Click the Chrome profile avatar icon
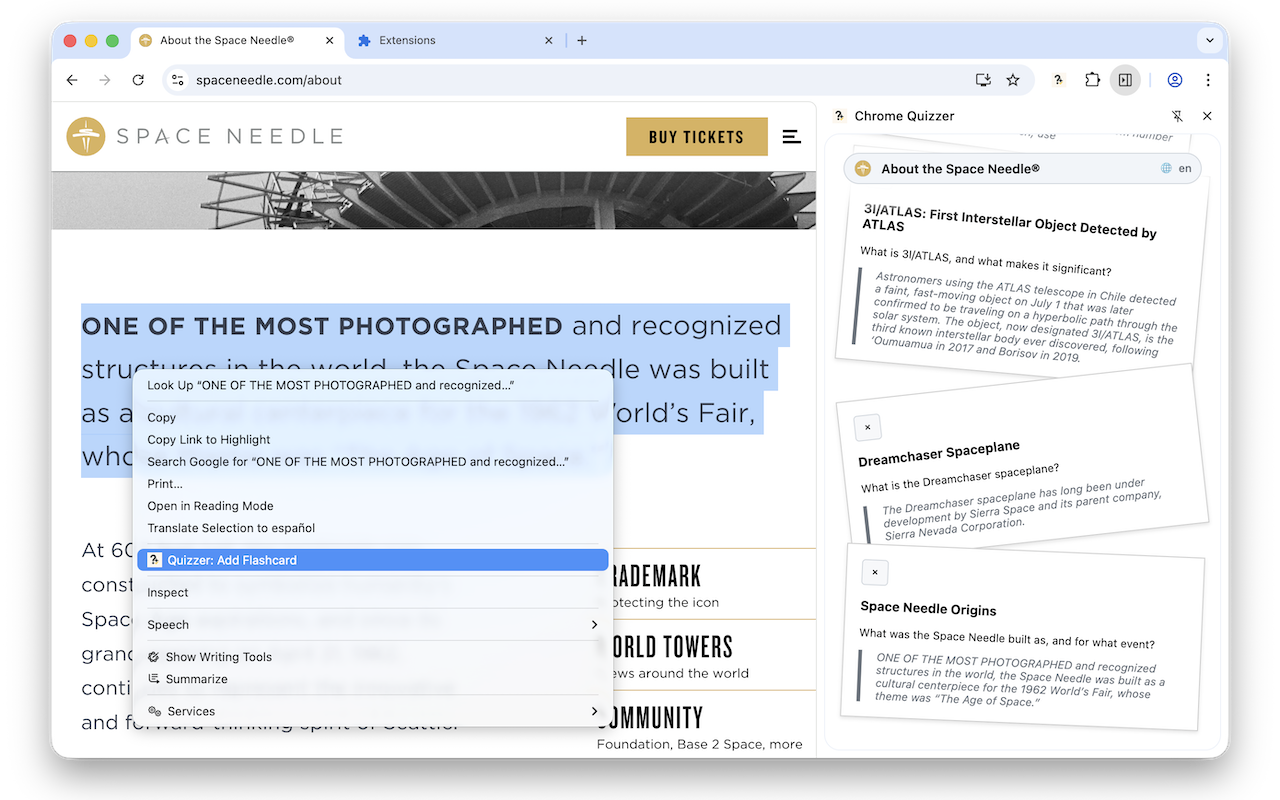 tap(1175, 80)
